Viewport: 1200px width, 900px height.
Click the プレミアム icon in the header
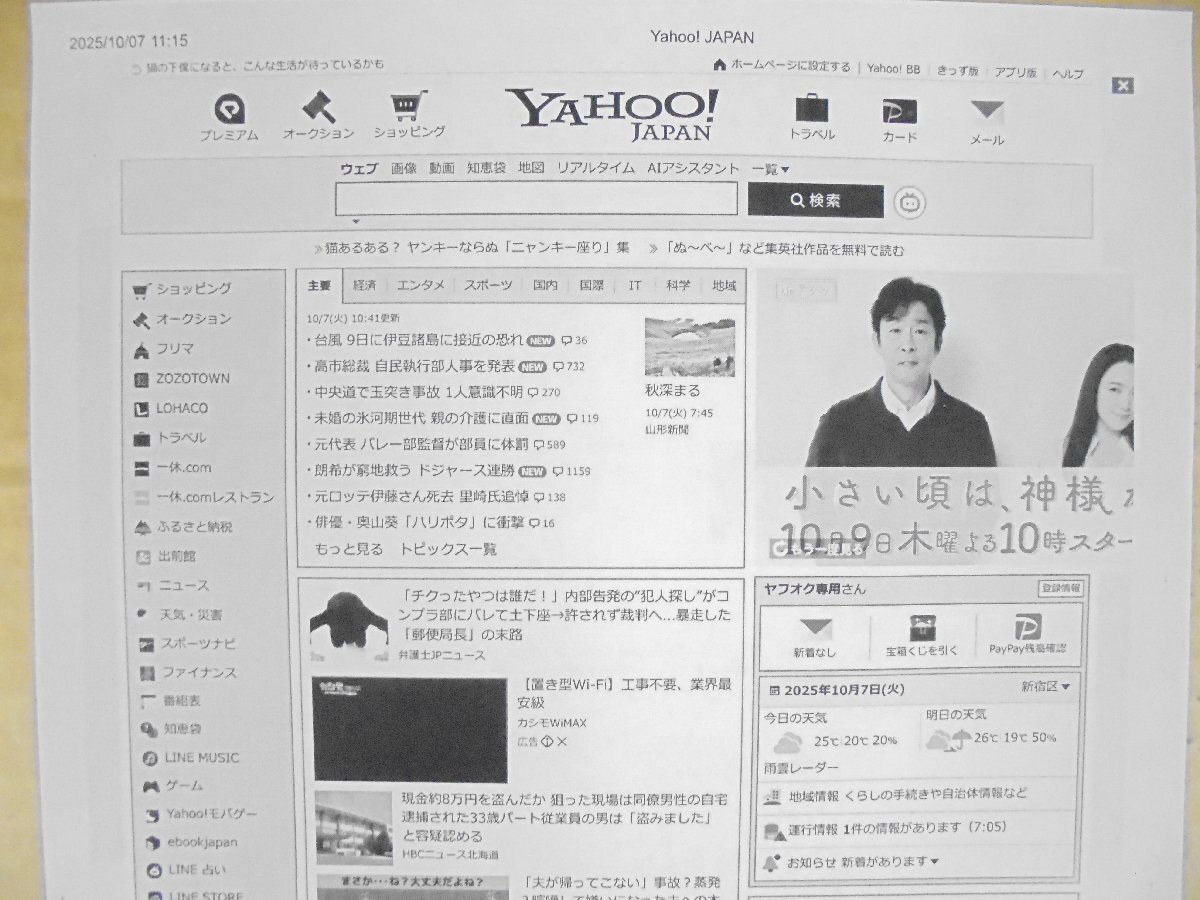click(231, 107)
